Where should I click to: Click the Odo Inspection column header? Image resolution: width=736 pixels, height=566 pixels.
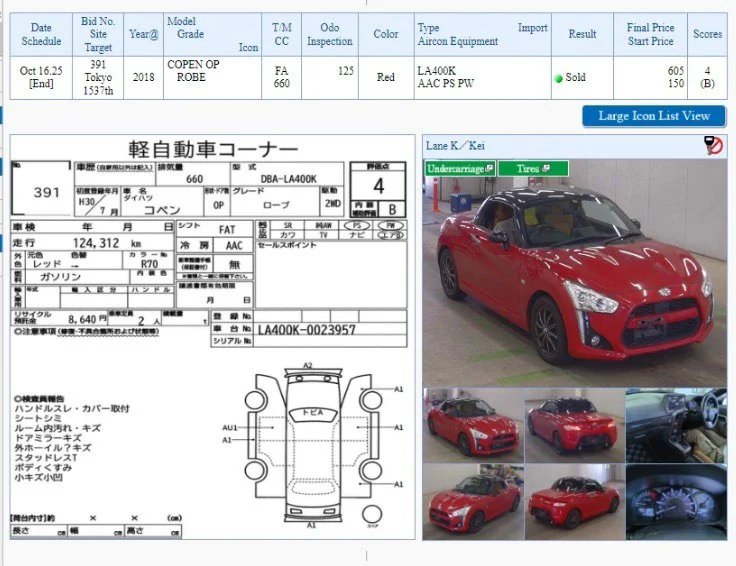[330, 34]
